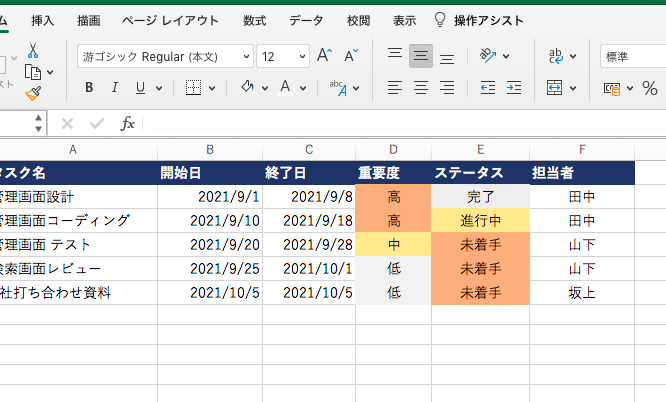Viewport: 666px width, 402px height.
Task: Select orange 高 cell for 2021/9/8
Action: coord(393,196)
